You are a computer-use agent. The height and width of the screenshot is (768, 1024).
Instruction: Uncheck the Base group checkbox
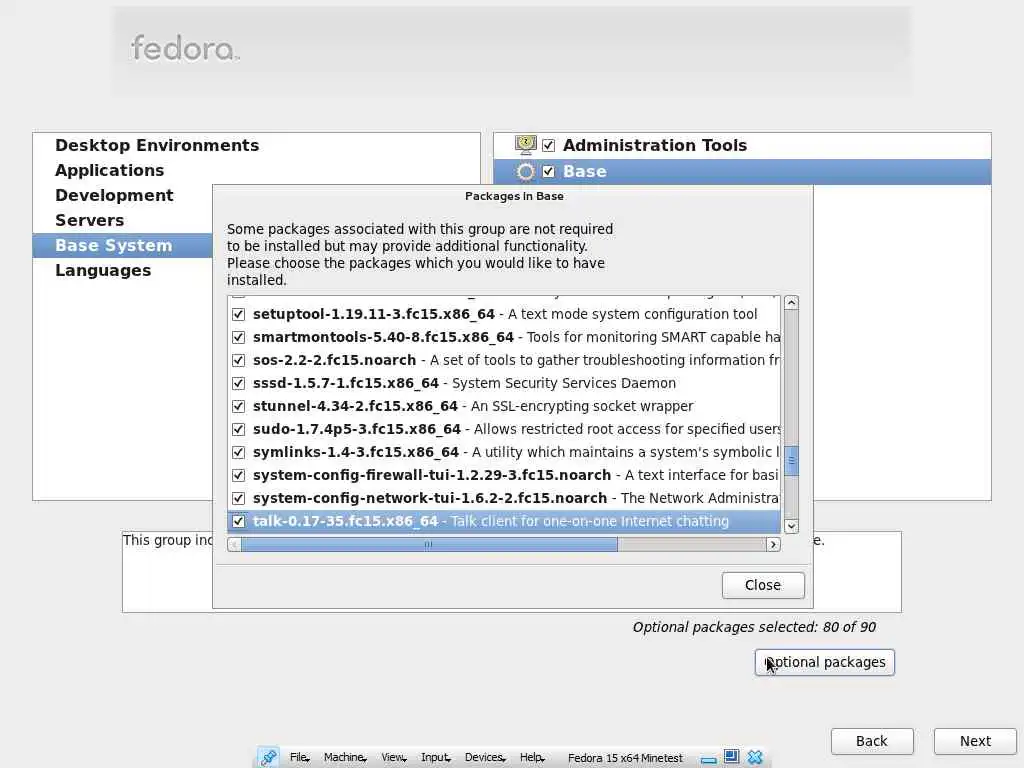coord(549,171)
